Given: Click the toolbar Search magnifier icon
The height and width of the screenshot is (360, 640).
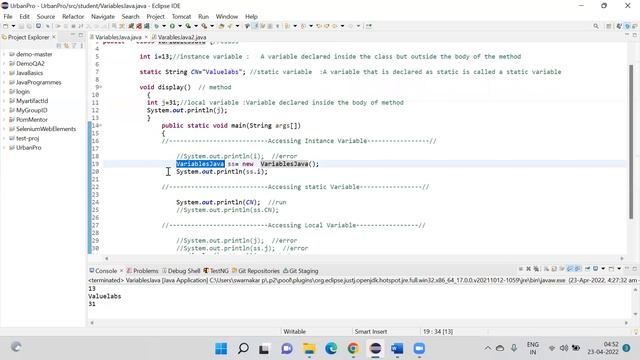Looking at the screenshot, I should point(596,26).
